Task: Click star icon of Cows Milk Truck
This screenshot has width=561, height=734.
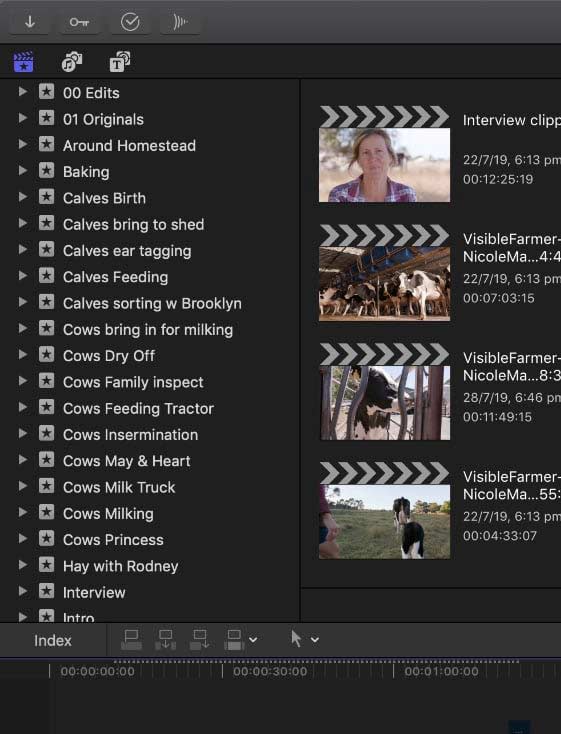Action: 46,486
